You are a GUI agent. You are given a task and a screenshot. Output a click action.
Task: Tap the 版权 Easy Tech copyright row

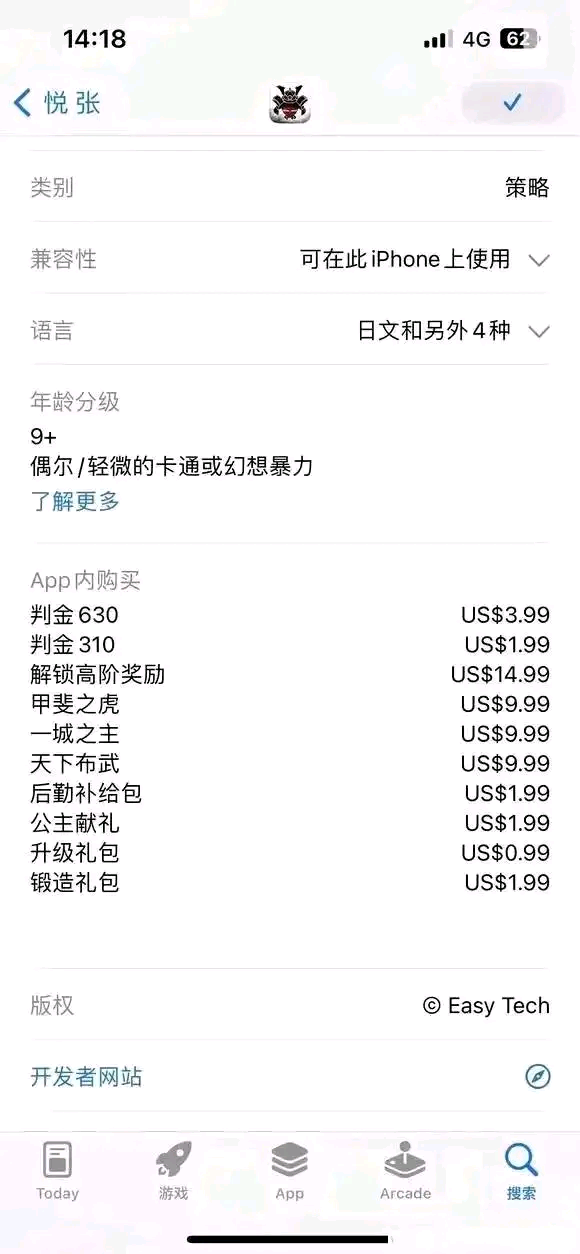(290, 1005)
